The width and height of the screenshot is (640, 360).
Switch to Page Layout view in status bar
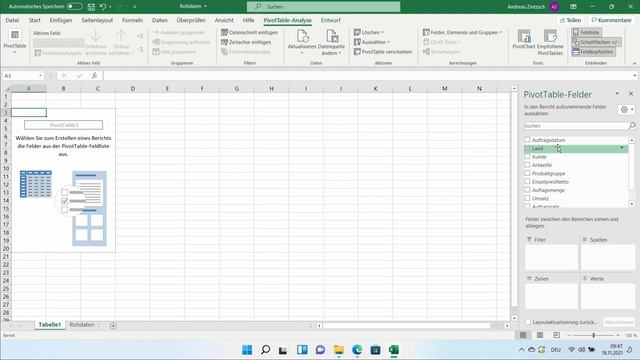[x=540, y=335]
